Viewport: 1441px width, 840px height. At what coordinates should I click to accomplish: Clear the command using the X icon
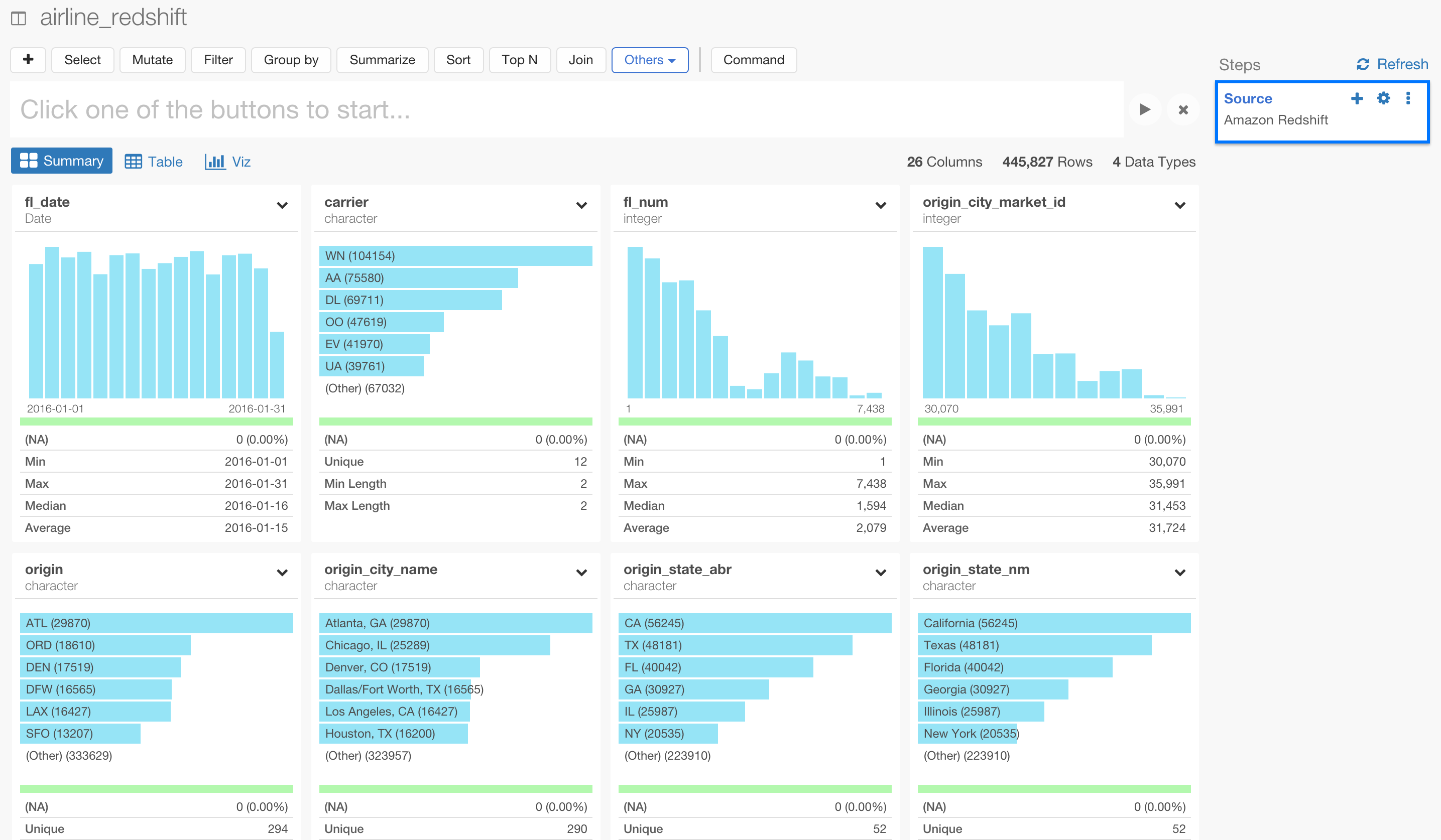[1182, 110]
